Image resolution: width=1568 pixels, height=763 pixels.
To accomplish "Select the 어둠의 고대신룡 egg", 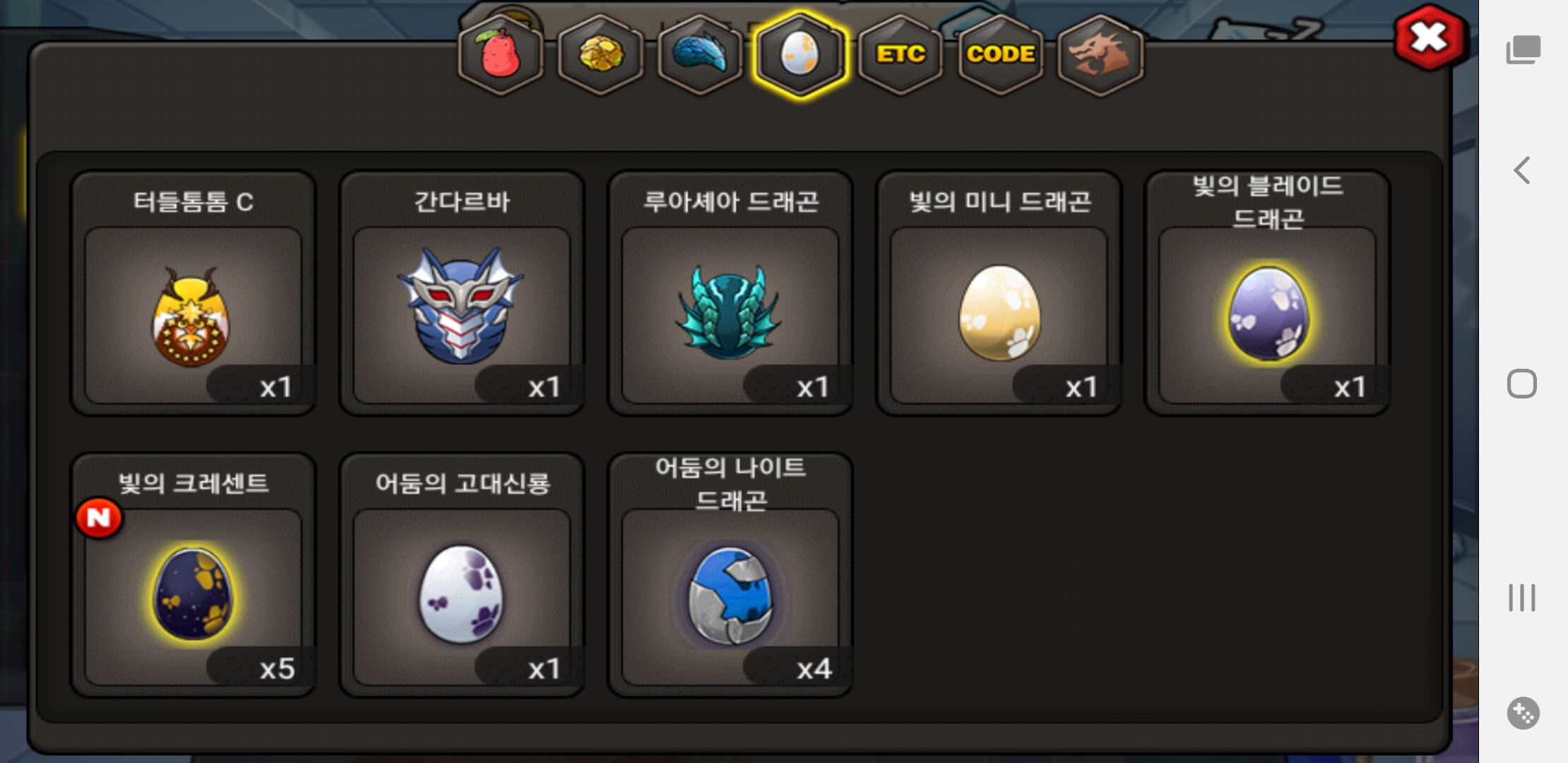I will 462,575.
